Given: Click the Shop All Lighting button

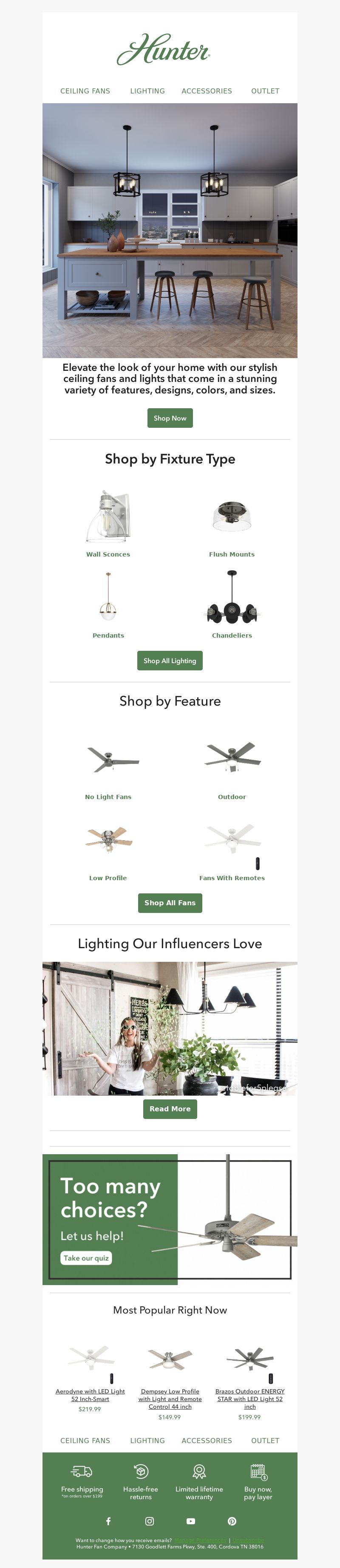Looking at the screenshot, I should [x=170, y=661].
